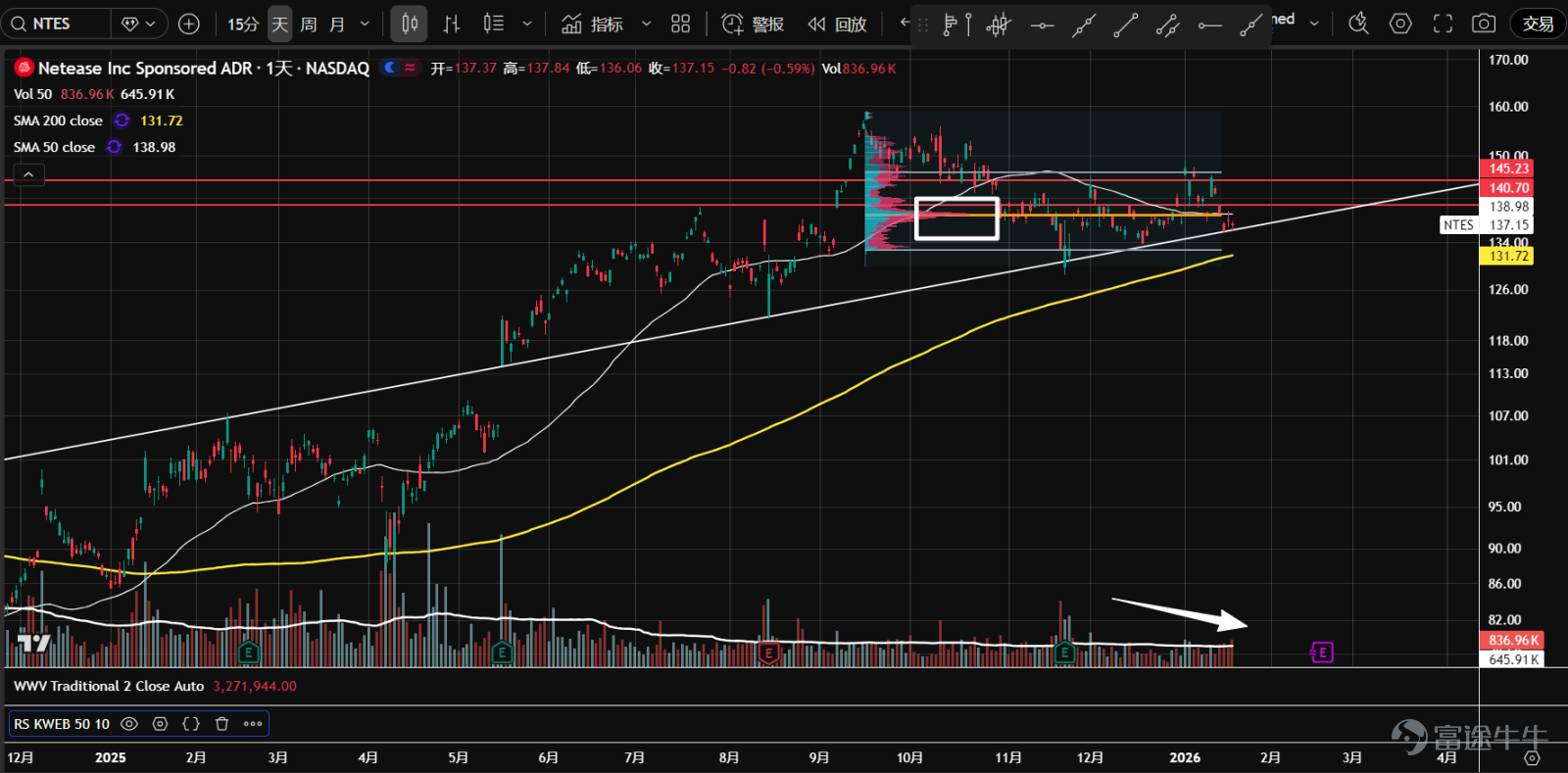
Task: Open more options for RS KWEB
Action: 253,724
